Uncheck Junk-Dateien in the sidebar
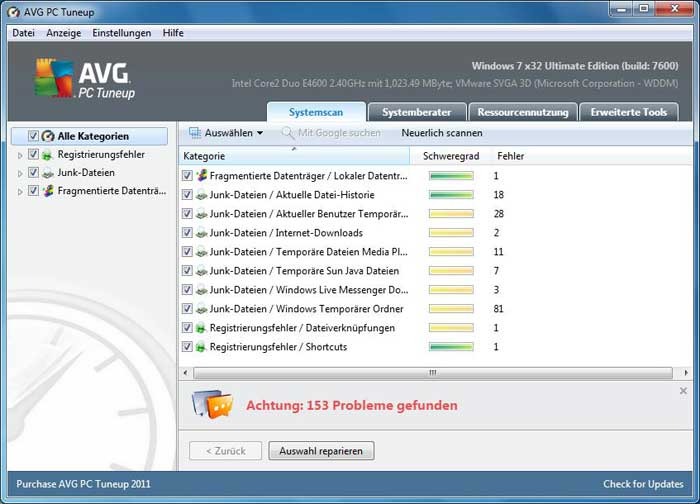 point(33,172)
